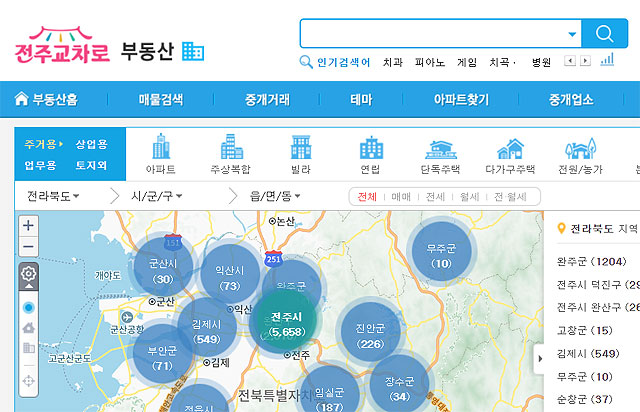Select the 토지외 category tab
The image size is (640, 412).
[x=91, y=165]
